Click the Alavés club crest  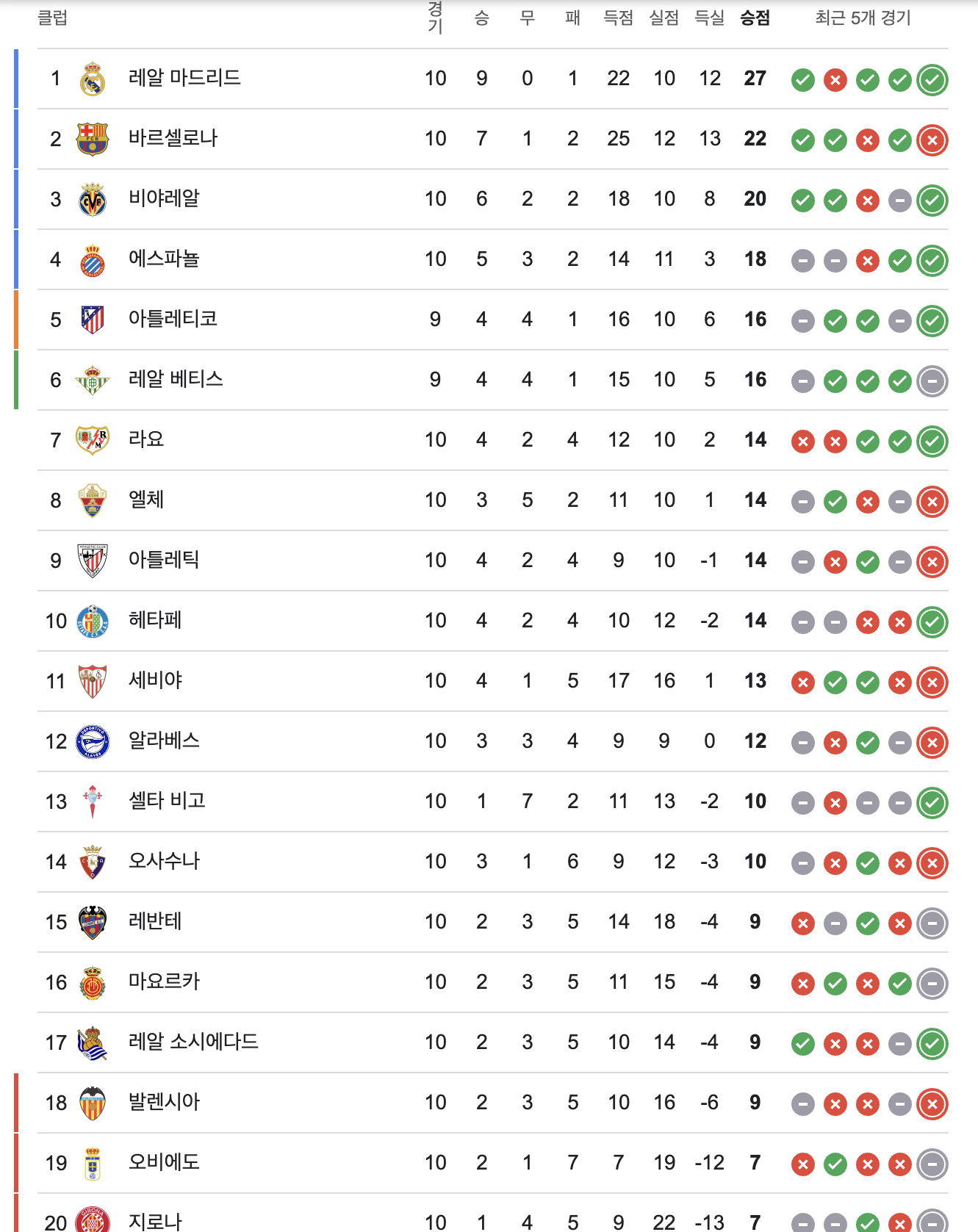[x=93, y=742]
